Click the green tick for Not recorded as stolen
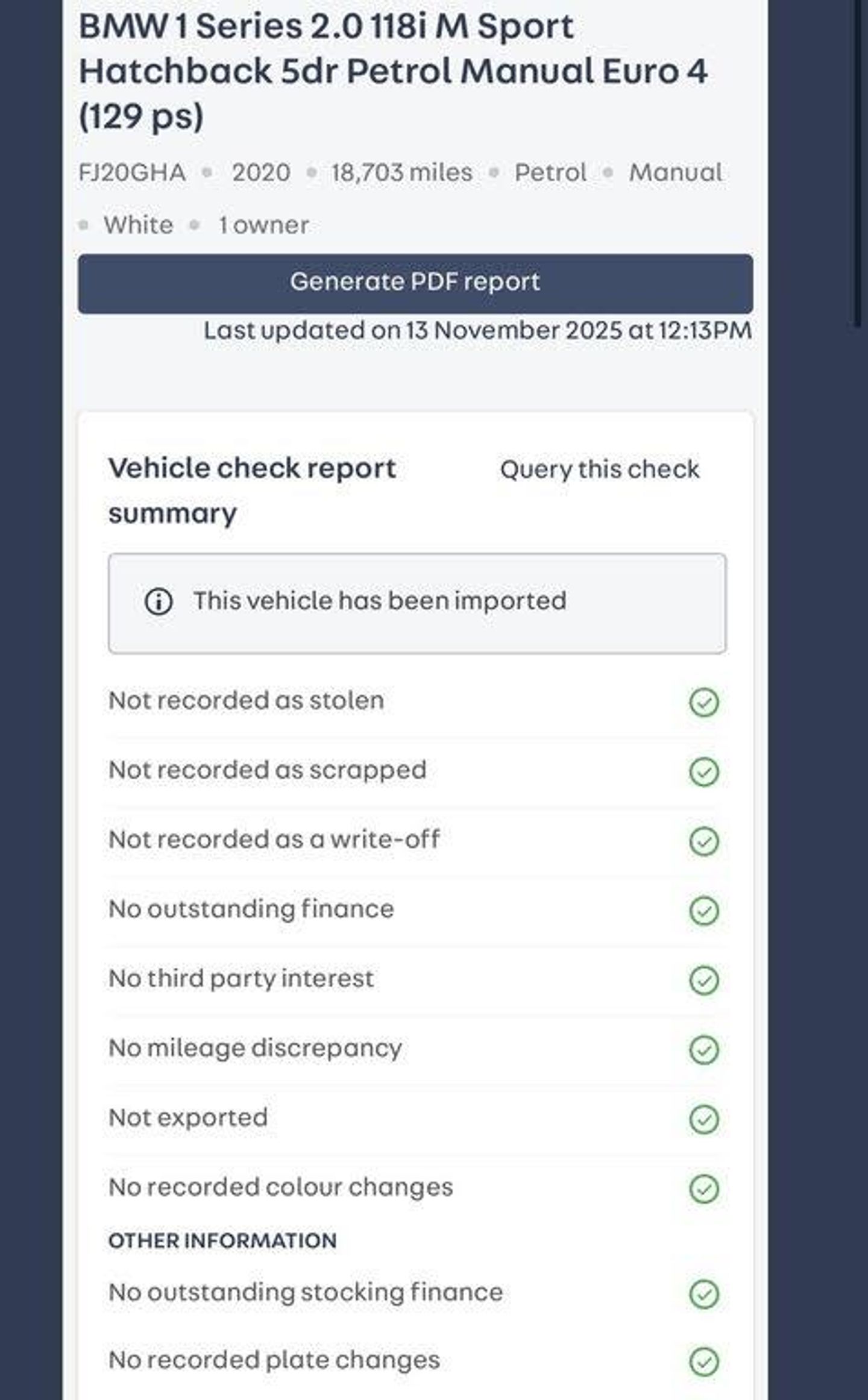Viewport: 868px width, 1400px height. coord(703,702)
